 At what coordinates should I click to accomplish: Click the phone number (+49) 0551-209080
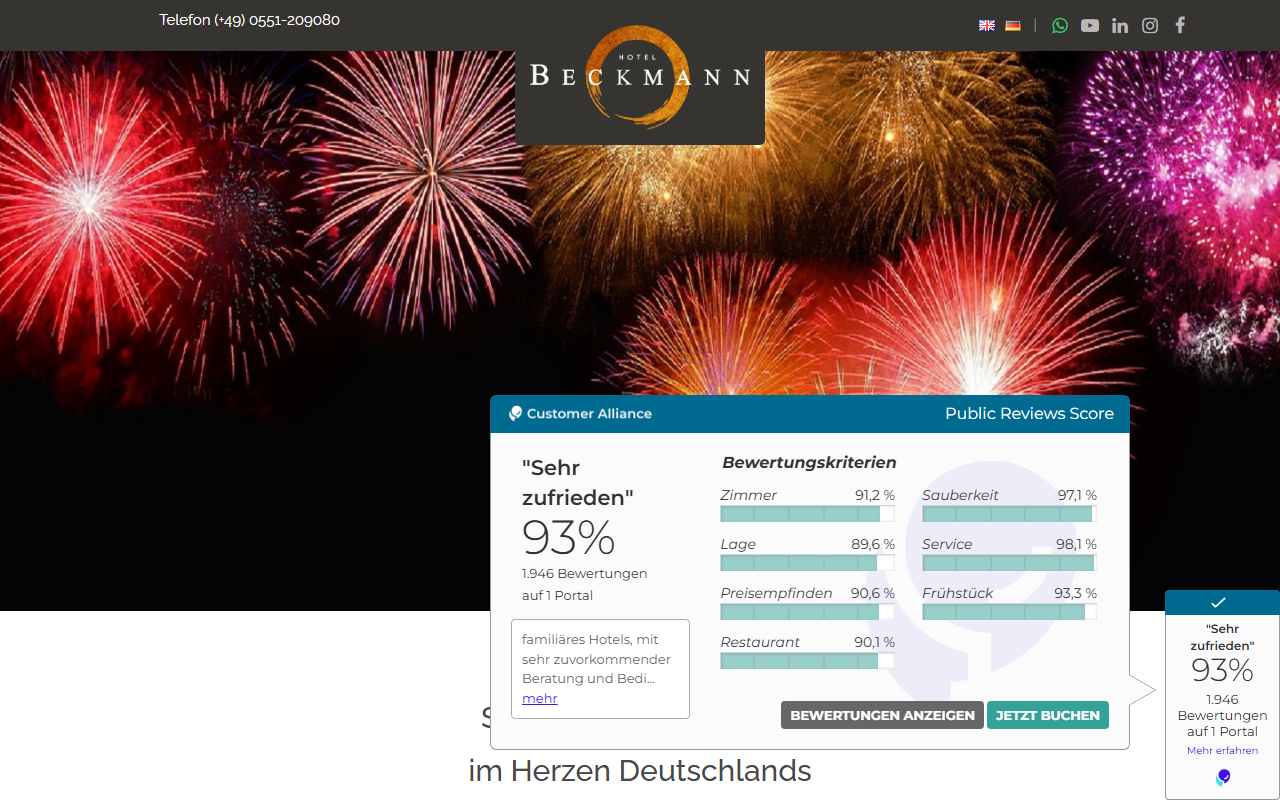click(x=277, y=20)
